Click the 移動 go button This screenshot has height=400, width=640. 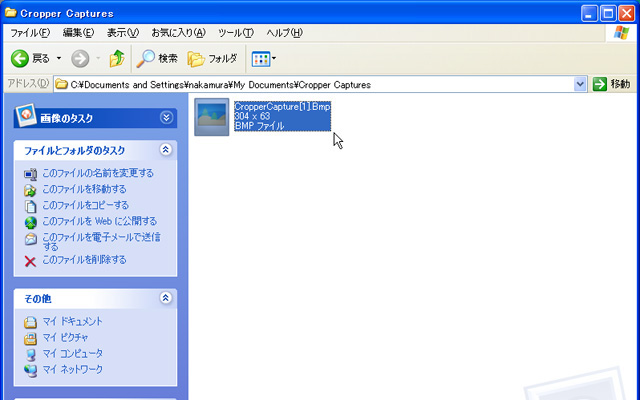click(611, 84)
